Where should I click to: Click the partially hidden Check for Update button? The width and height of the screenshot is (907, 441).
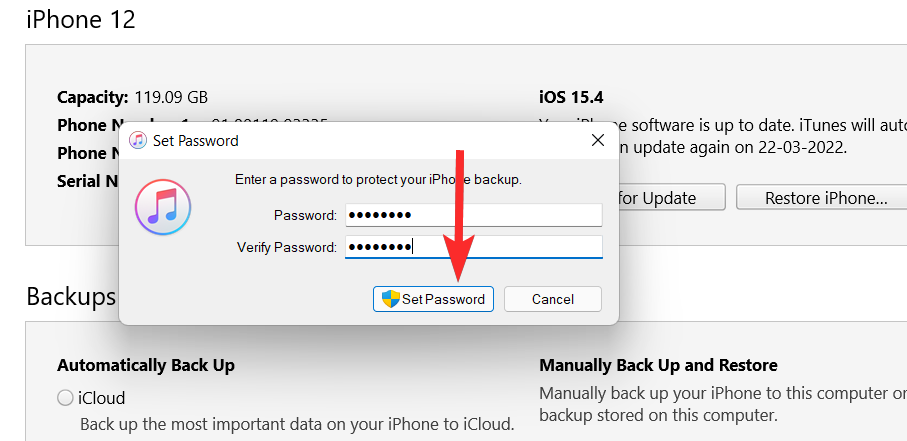(x=670, y=198)
